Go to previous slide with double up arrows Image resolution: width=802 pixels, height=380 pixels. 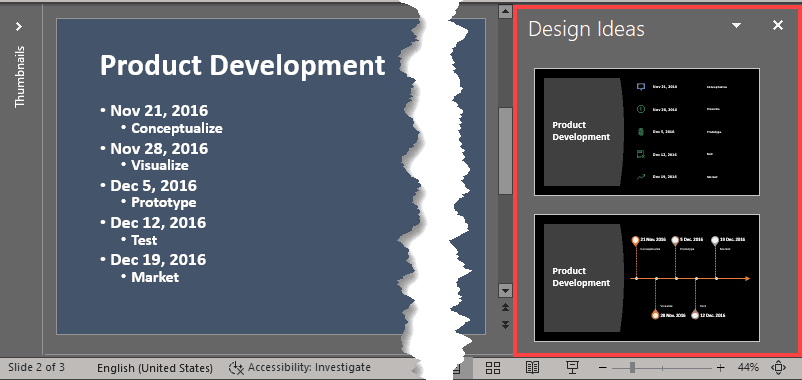505,307
